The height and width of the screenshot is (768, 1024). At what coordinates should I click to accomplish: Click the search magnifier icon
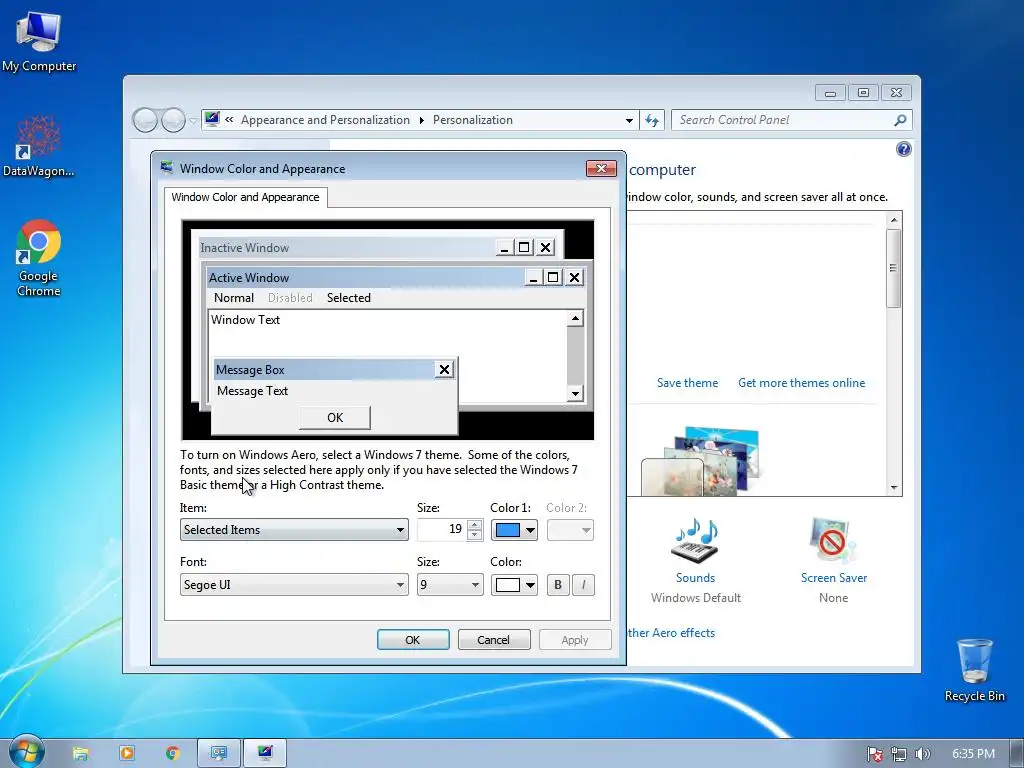point(900,120)
